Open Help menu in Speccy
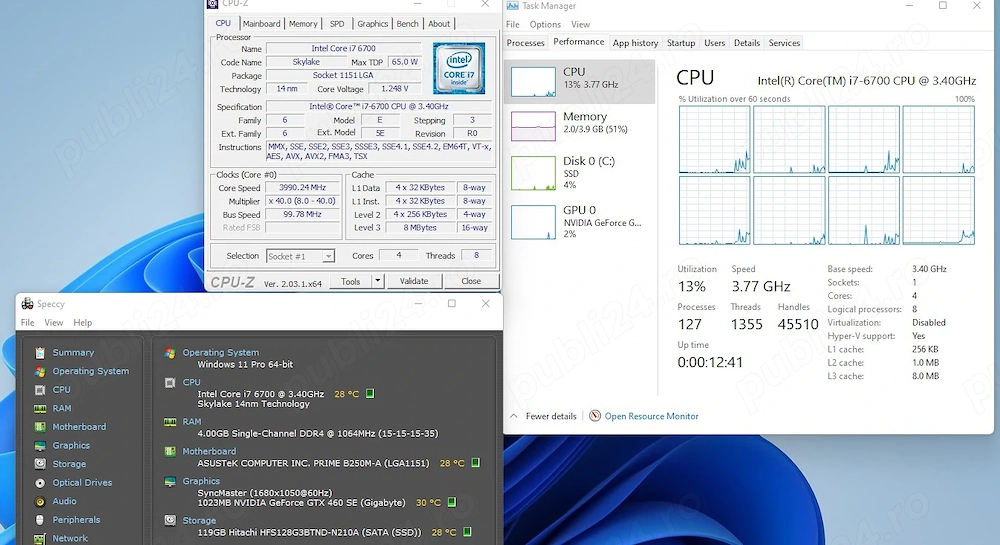The image size is (1000, 545). click(x=82, y=323)
